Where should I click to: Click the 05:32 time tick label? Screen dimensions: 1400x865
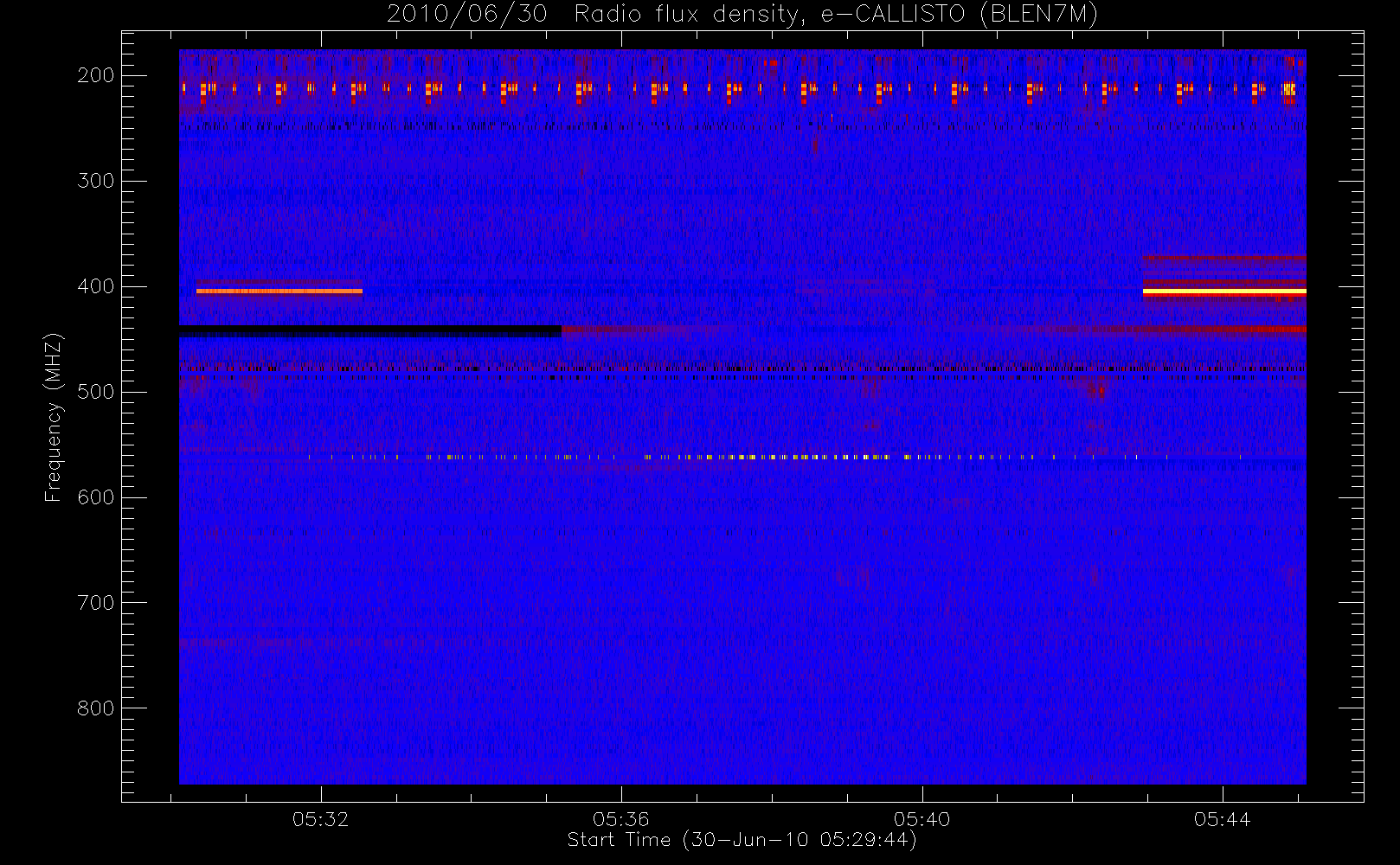(321, 819)
